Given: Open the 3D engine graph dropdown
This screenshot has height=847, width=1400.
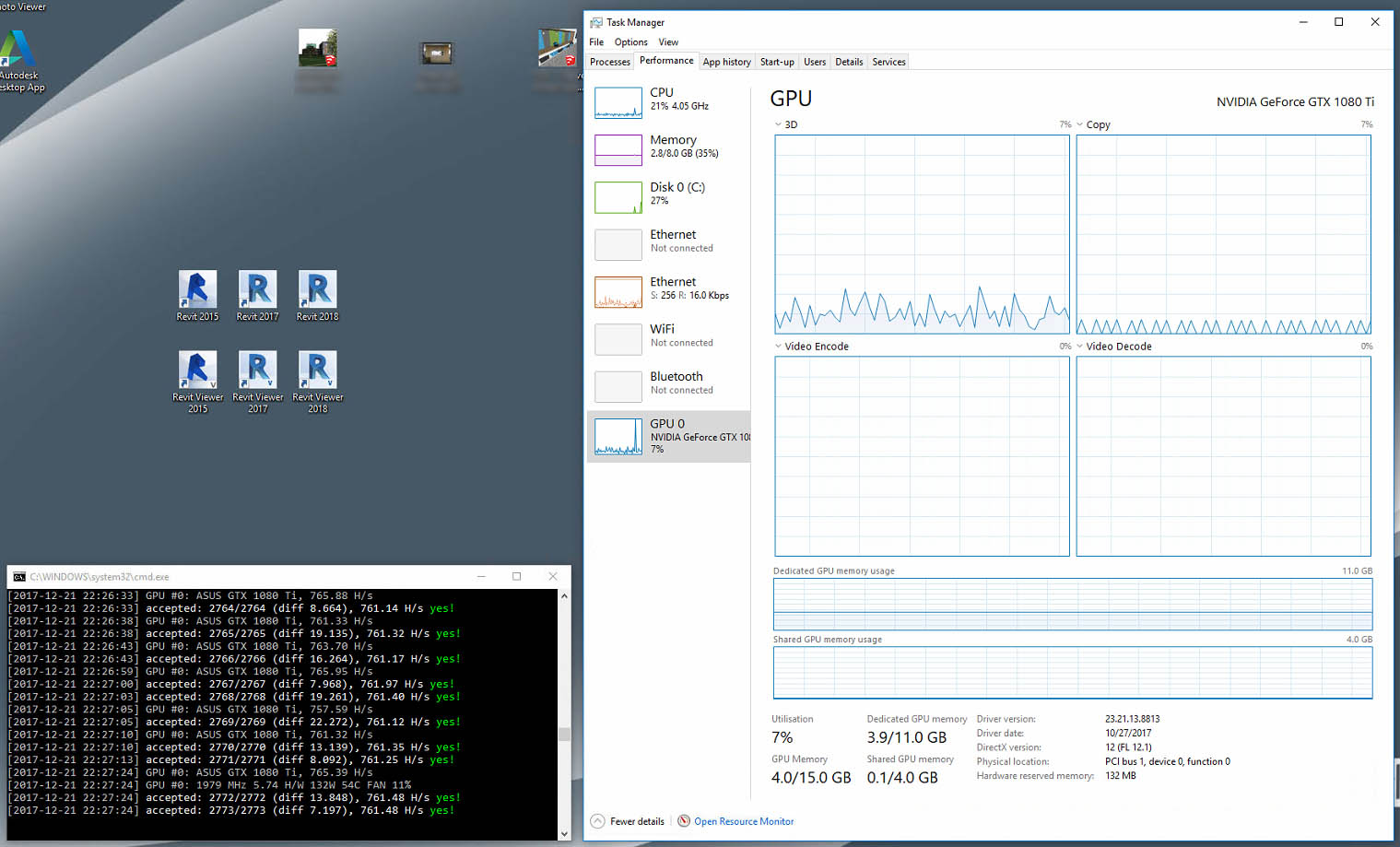Looking at the screenshot, I should tap(778, 124).
